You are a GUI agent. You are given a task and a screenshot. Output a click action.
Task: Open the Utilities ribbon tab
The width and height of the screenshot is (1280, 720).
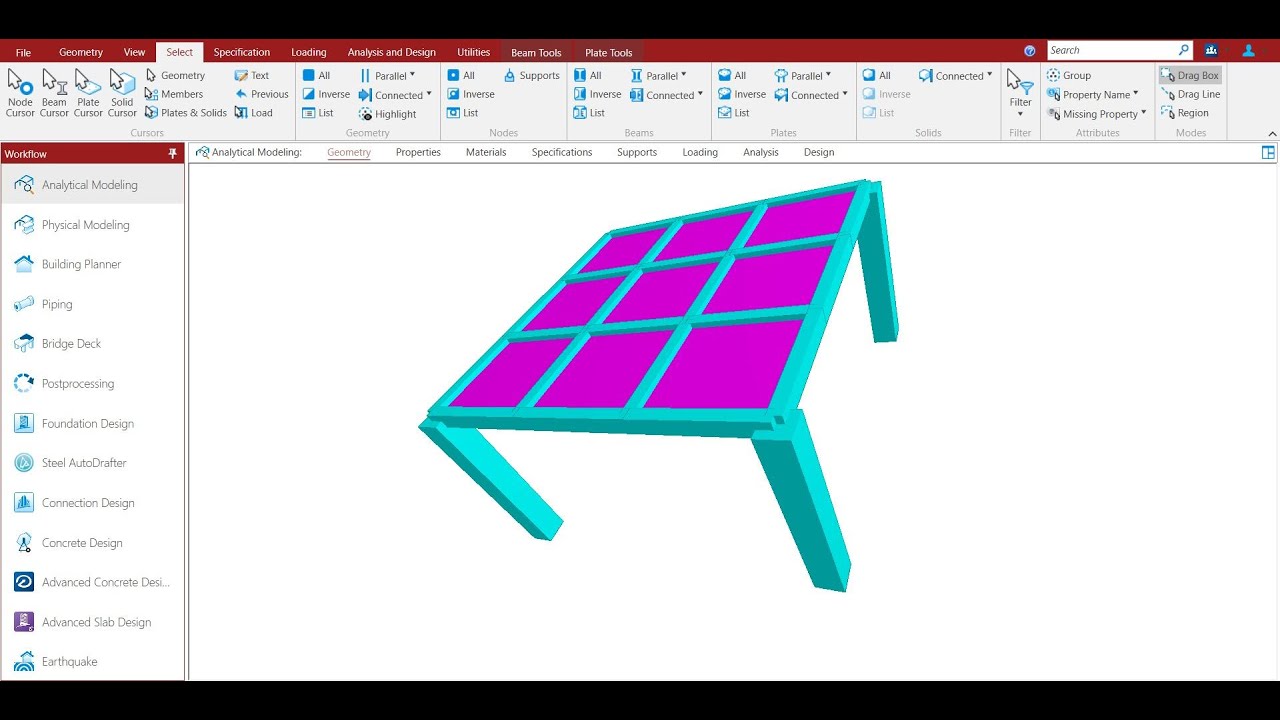(x=474, y=52)
